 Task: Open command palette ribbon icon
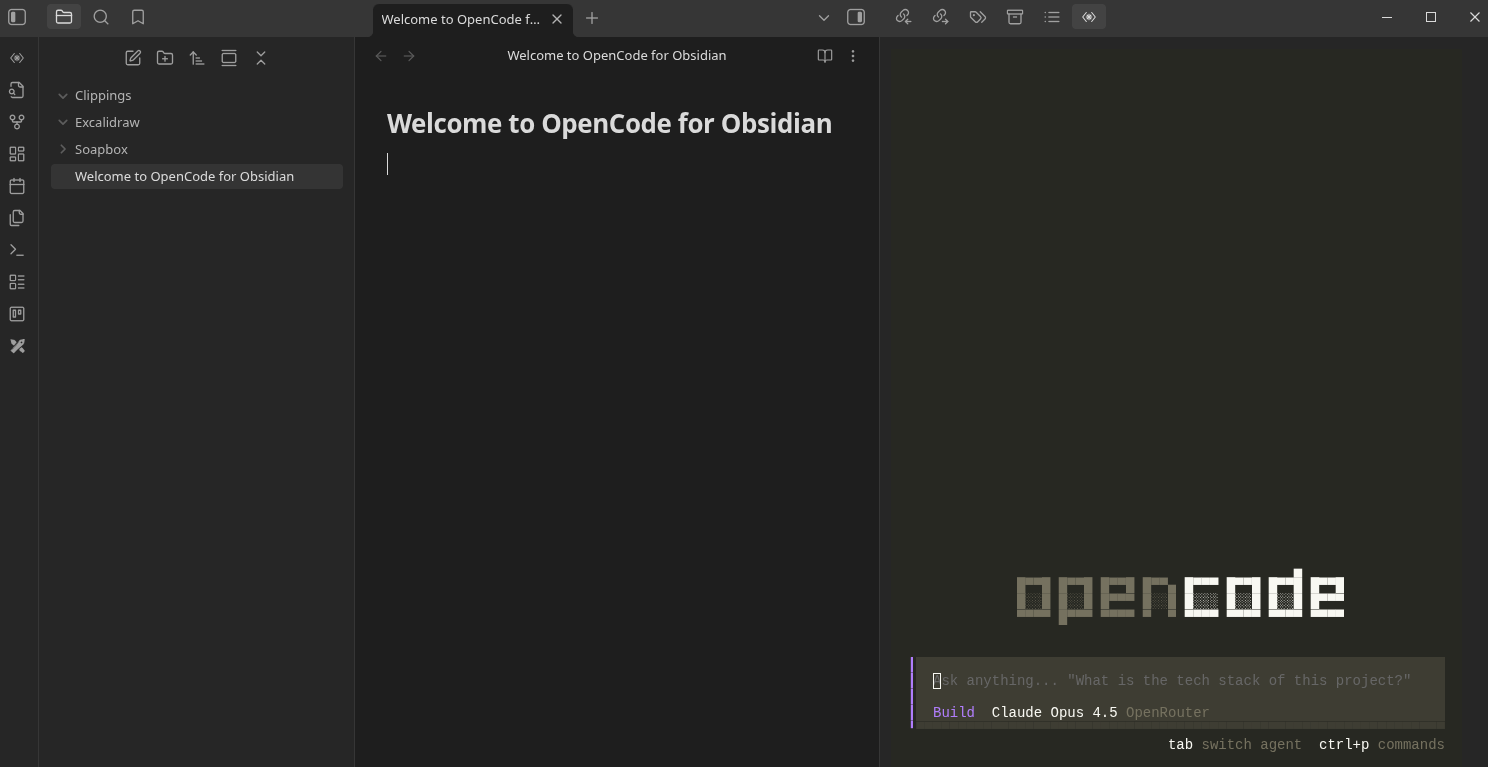(x=17, y=250)
